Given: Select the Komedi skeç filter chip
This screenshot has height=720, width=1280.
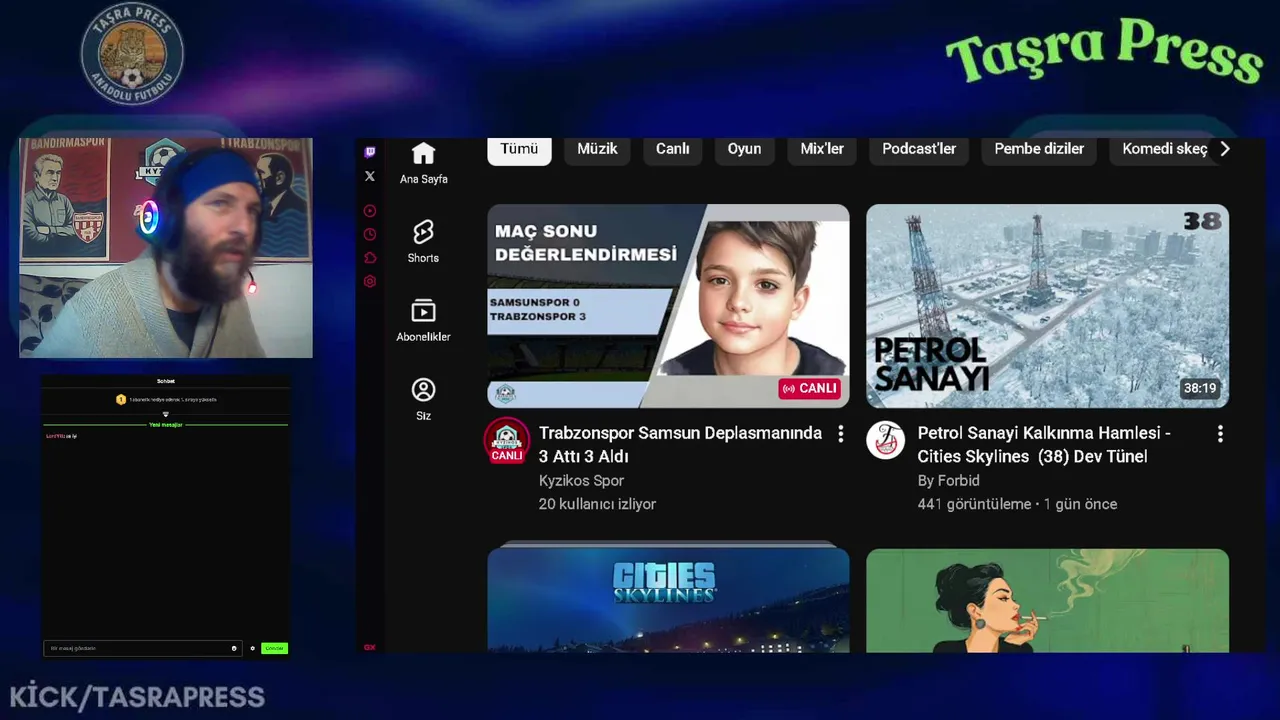Looking at the screenshot, I should click(x=1164, y=149).
